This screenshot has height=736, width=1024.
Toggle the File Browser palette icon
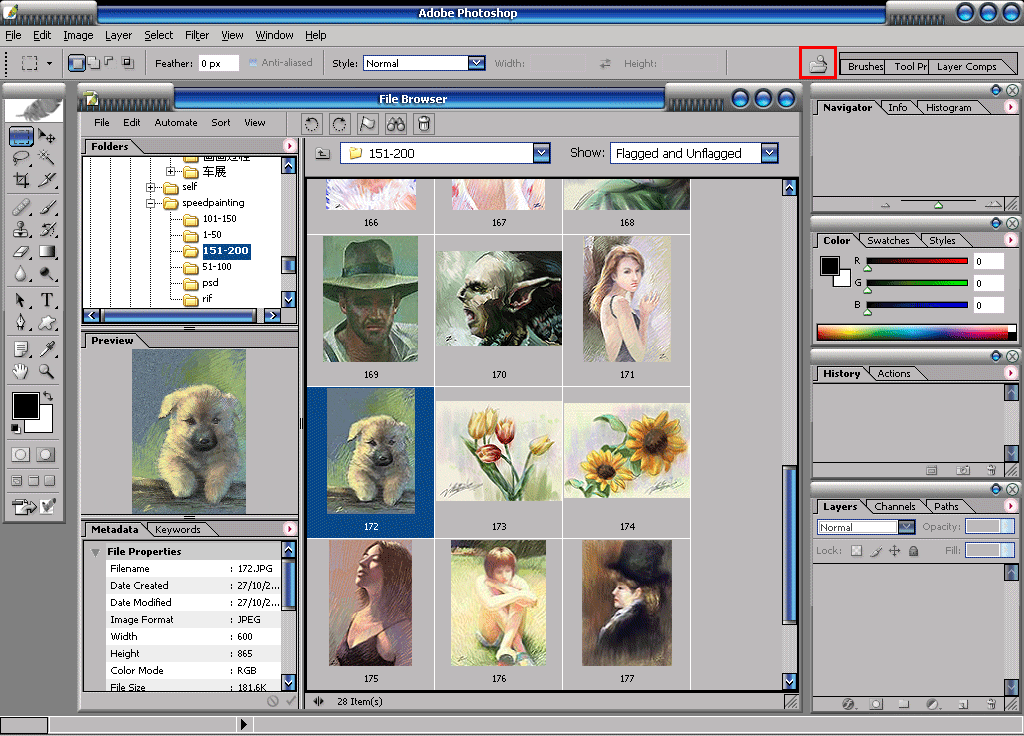tap(818, 63)
